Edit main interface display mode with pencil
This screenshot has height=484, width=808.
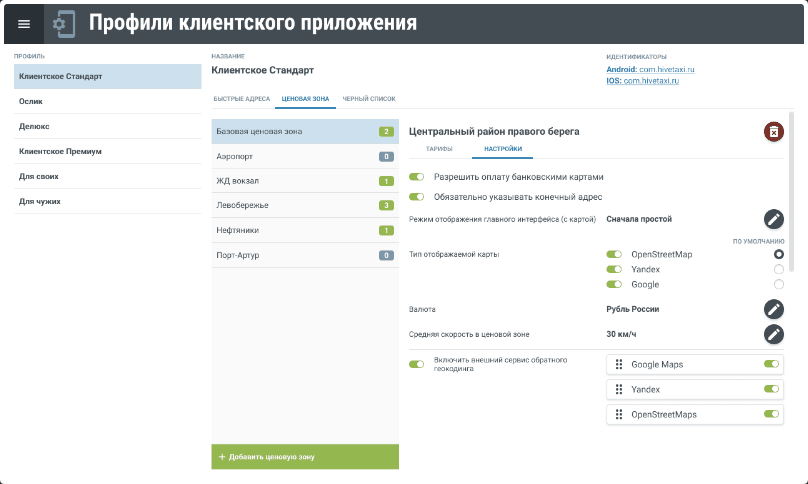[773, 219]
